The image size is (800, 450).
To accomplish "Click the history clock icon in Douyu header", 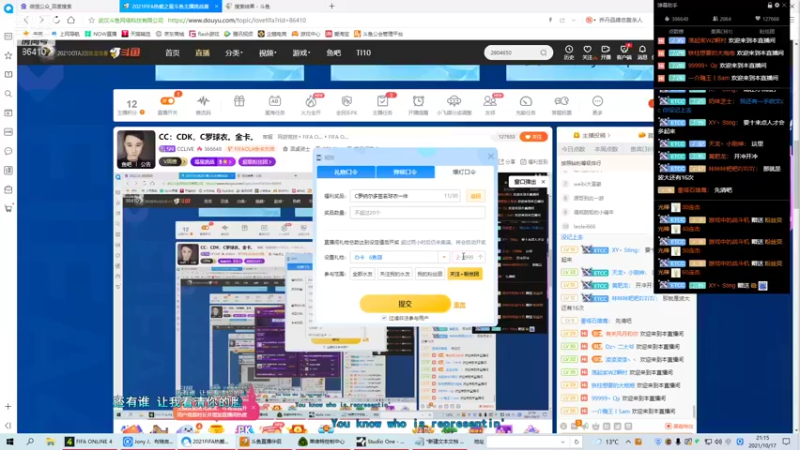I will [569, 49].
